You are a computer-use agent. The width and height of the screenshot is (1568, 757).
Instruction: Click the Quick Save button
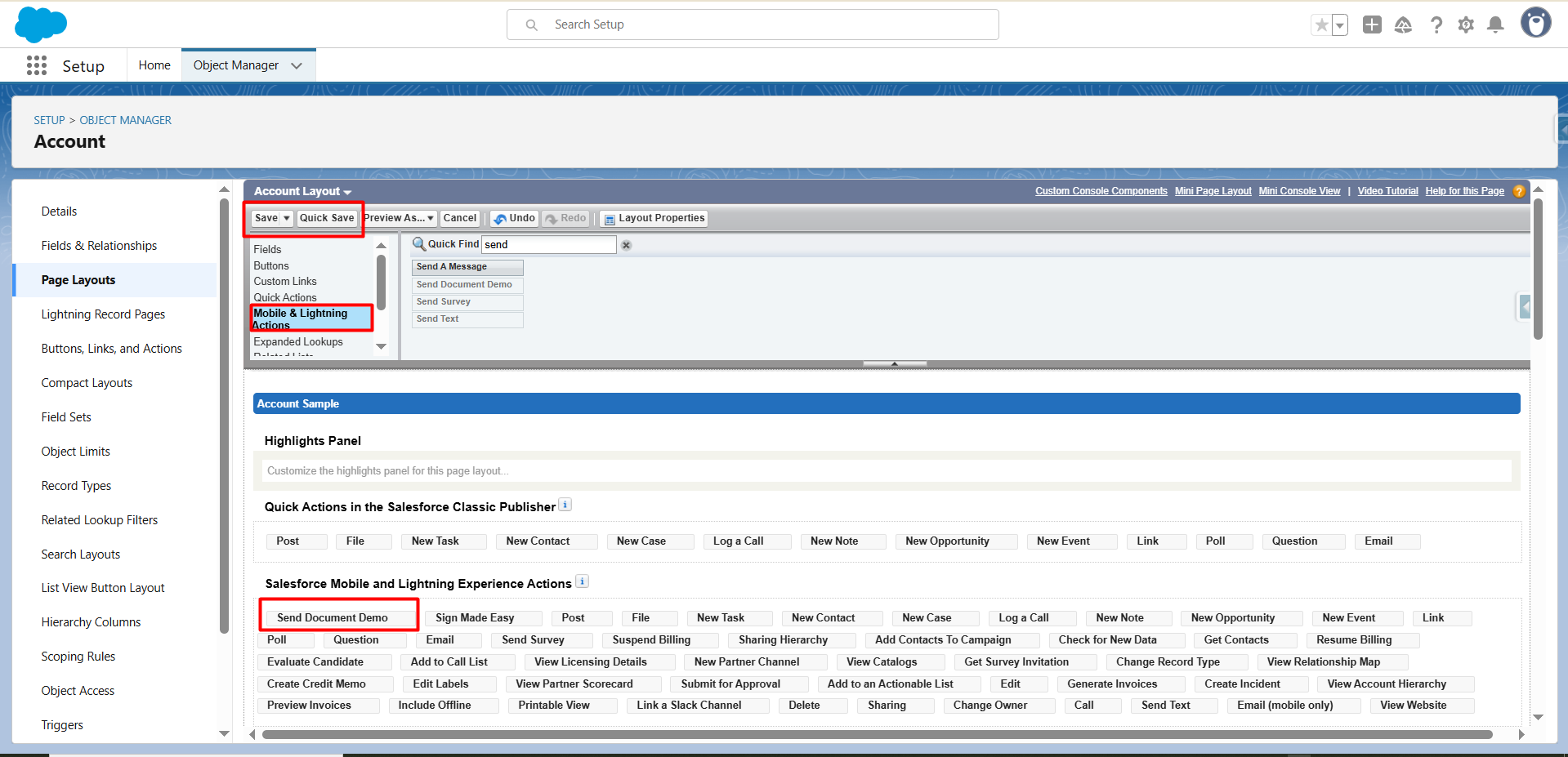tap(327, 218)
